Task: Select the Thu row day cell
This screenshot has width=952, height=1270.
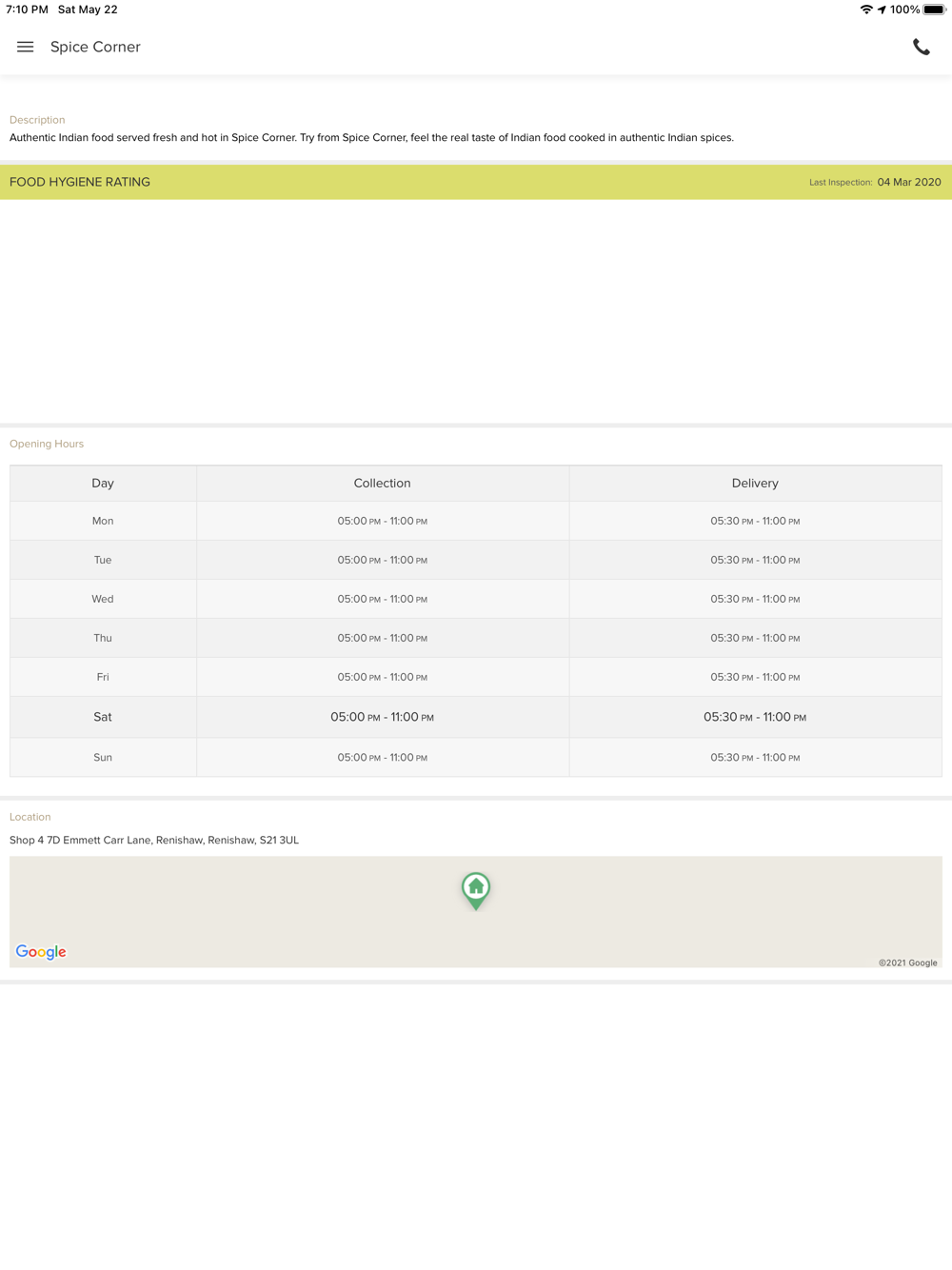Action: [103, 638]
